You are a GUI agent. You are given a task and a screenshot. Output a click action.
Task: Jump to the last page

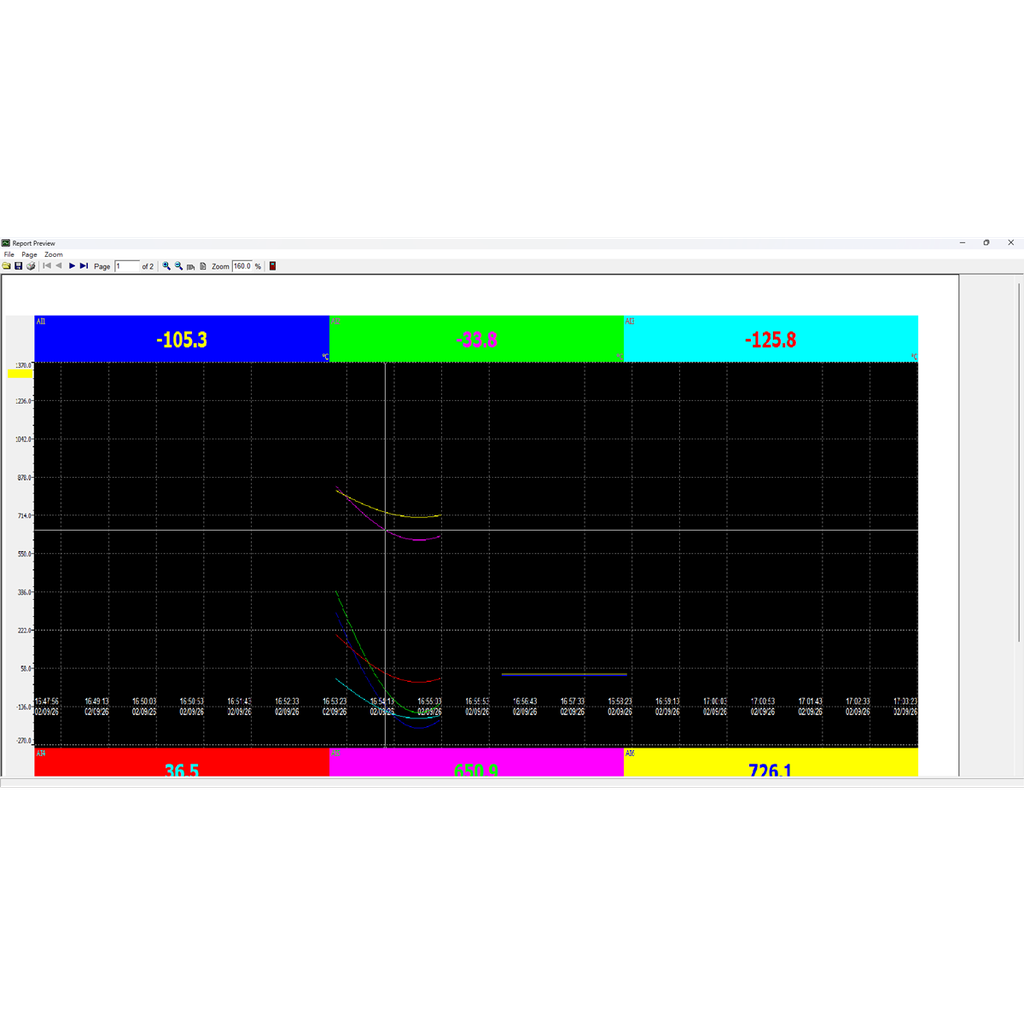[84, 266]
